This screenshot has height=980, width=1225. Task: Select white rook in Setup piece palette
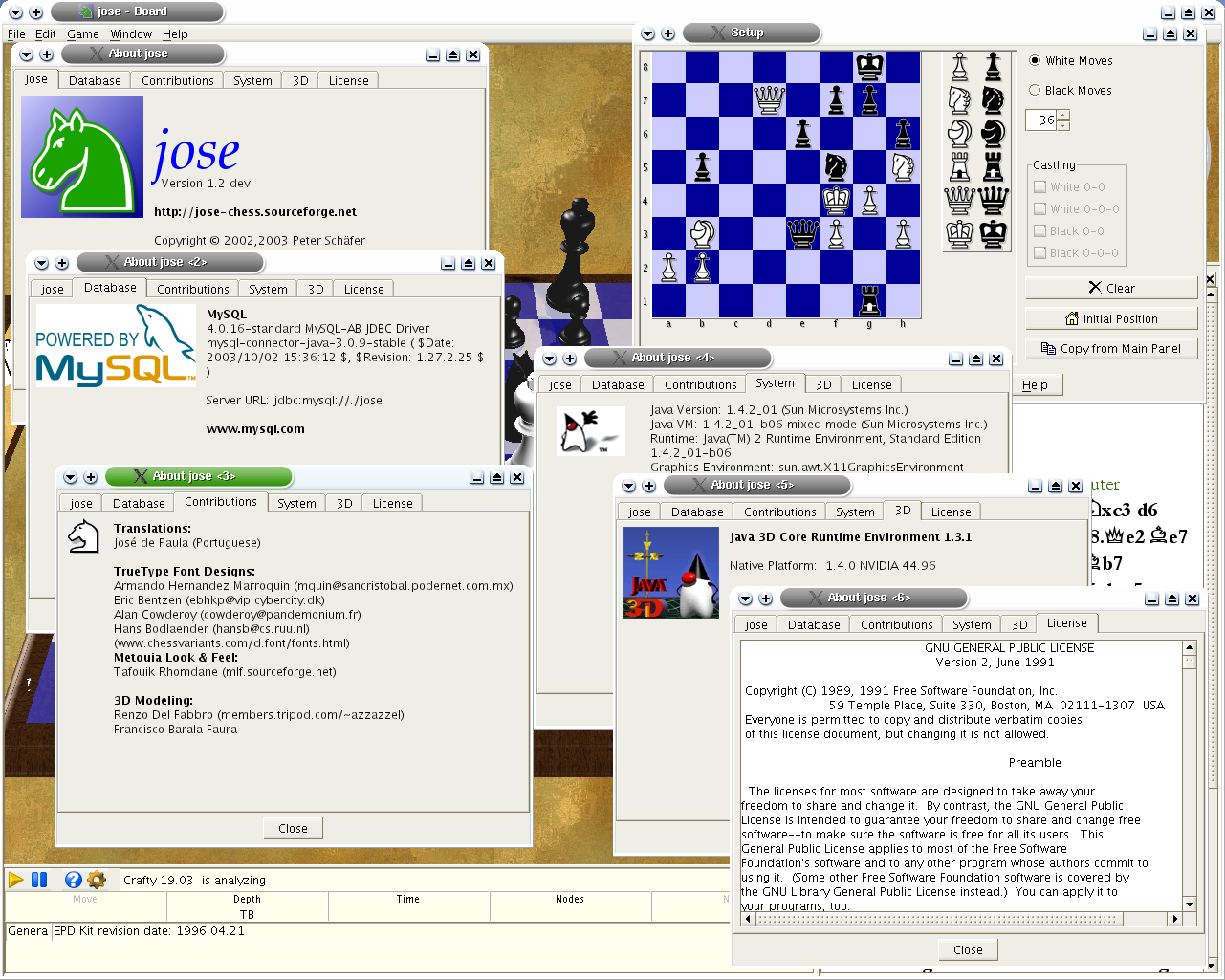[960, 166]
